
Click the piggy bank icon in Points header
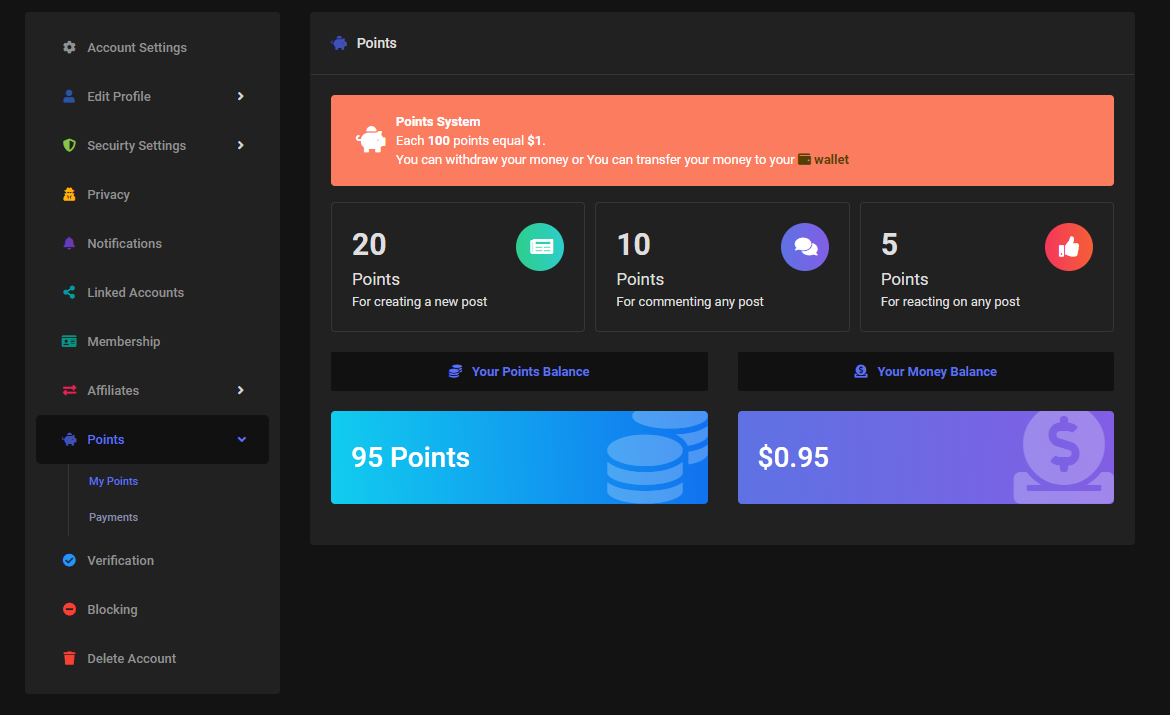tap(339, 43)
